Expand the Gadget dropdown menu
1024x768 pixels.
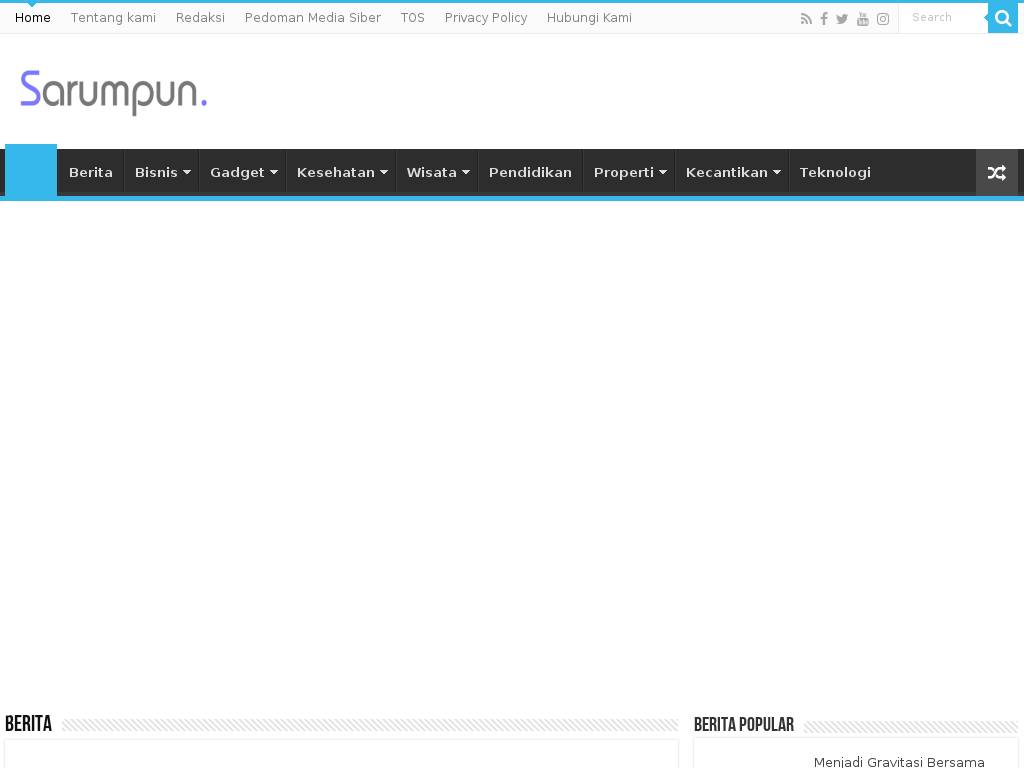tap(243, 172)
